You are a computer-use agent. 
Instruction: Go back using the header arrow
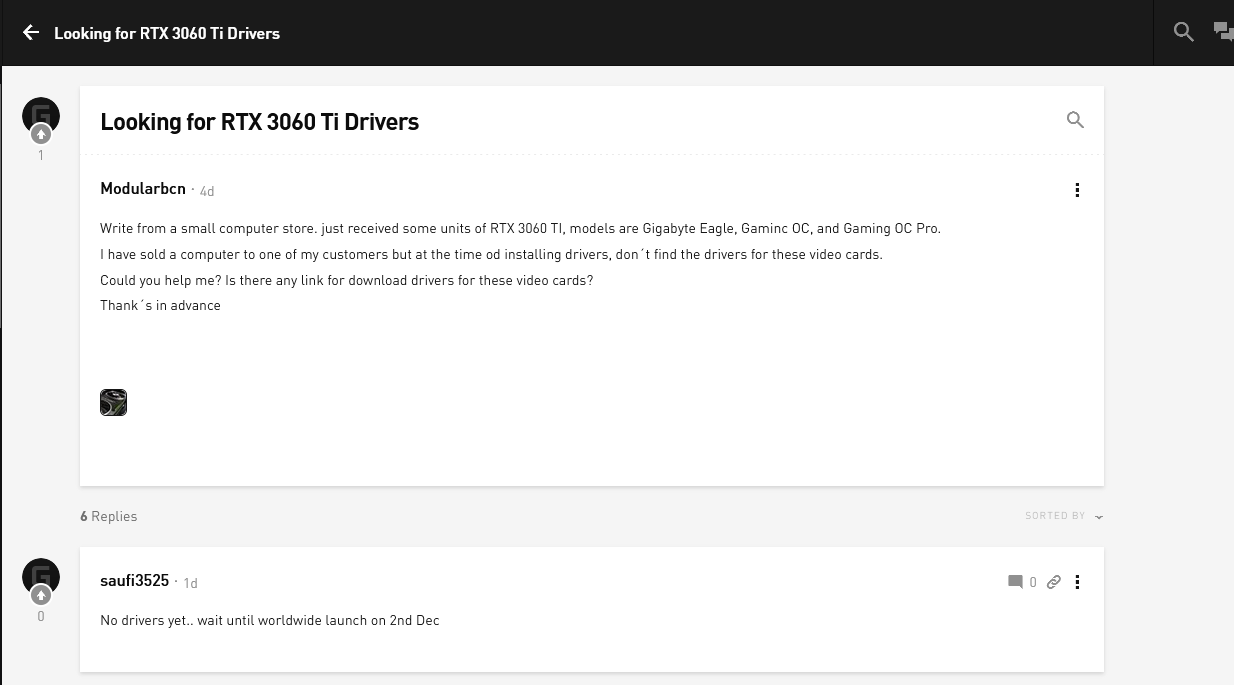[31, 33]
